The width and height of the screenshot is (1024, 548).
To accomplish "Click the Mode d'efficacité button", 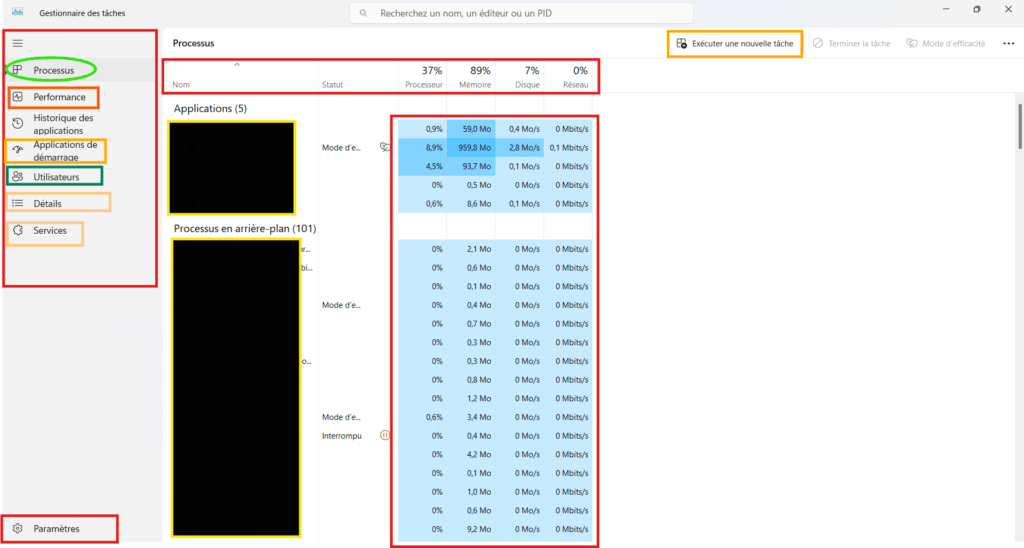I will click(x=945, y=44).
